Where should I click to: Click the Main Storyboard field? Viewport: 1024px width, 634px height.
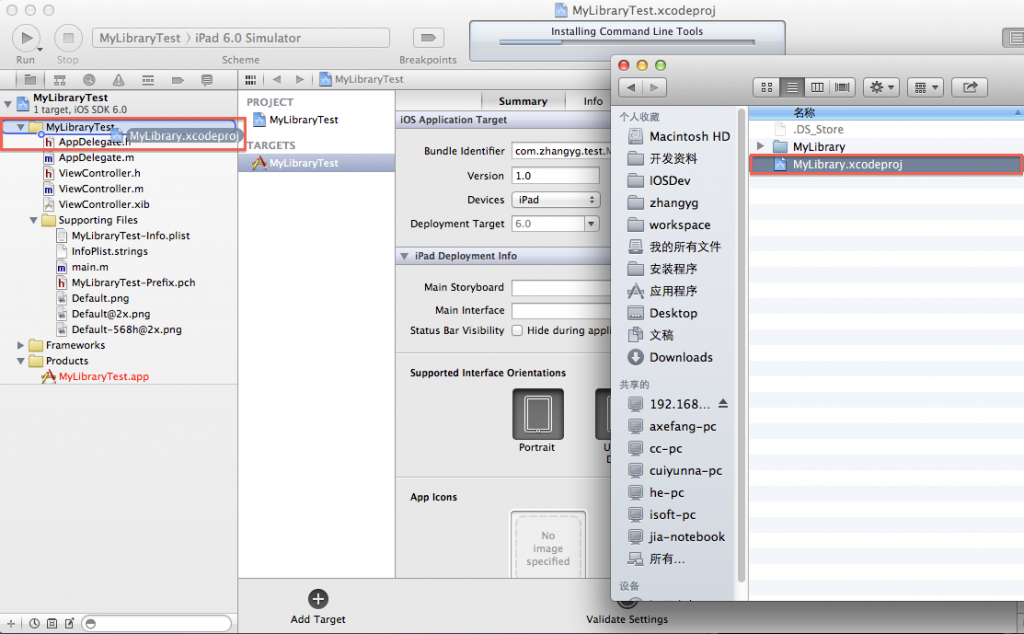pos(561,287)
